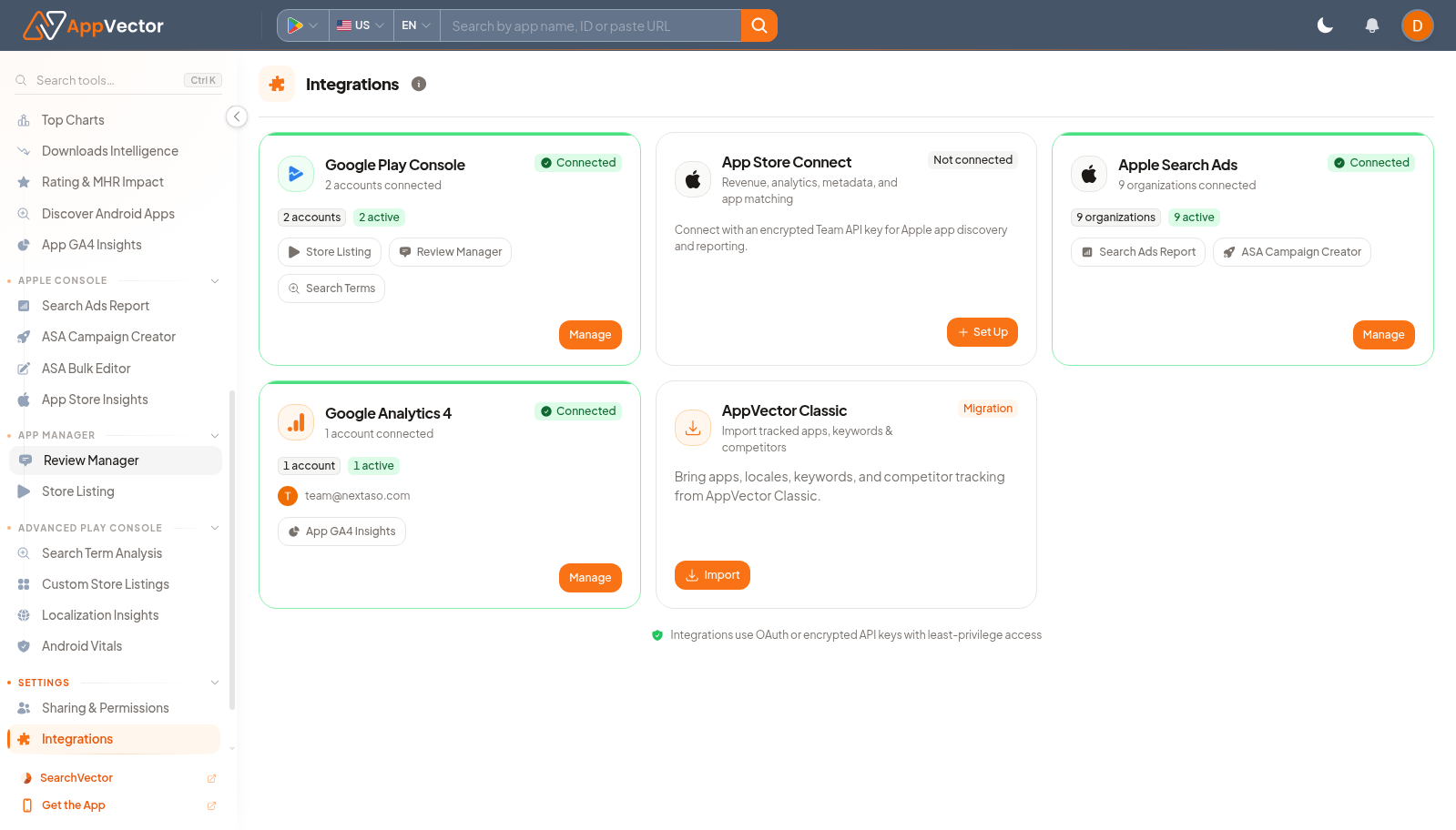Click the Sharing & Permissions people icon
Viewport: 1456px width, 830px height.
[24, 708]
